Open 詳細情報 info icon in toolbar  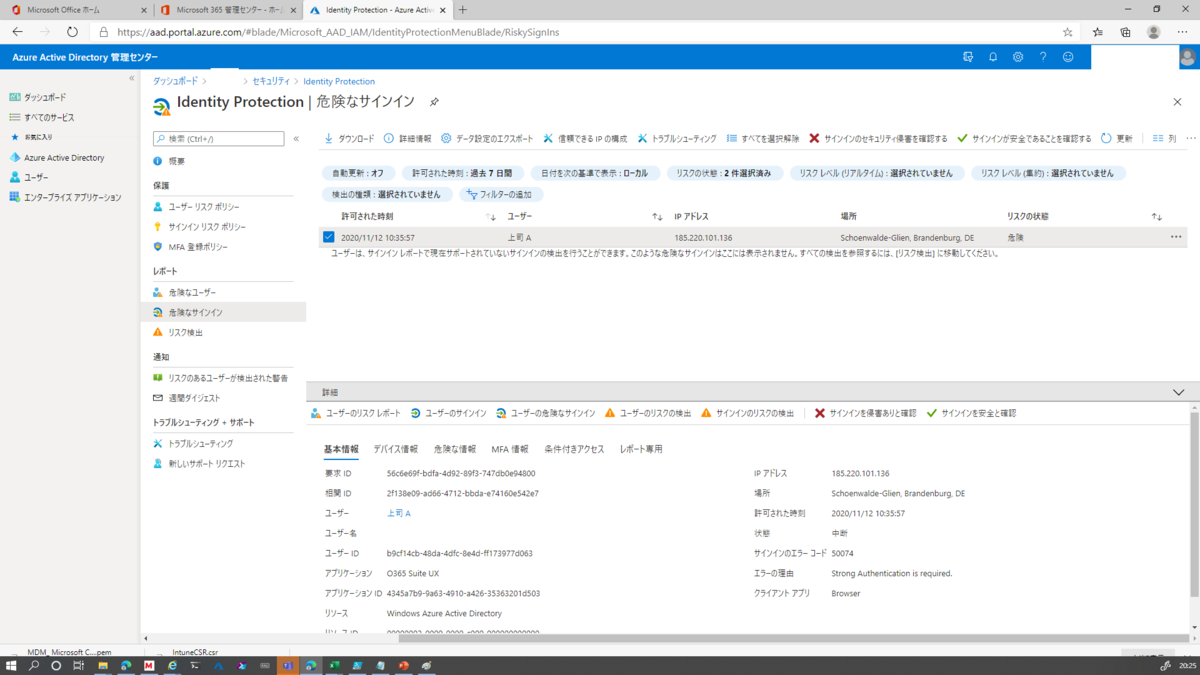pyautogui.click(x=389, y=139)
